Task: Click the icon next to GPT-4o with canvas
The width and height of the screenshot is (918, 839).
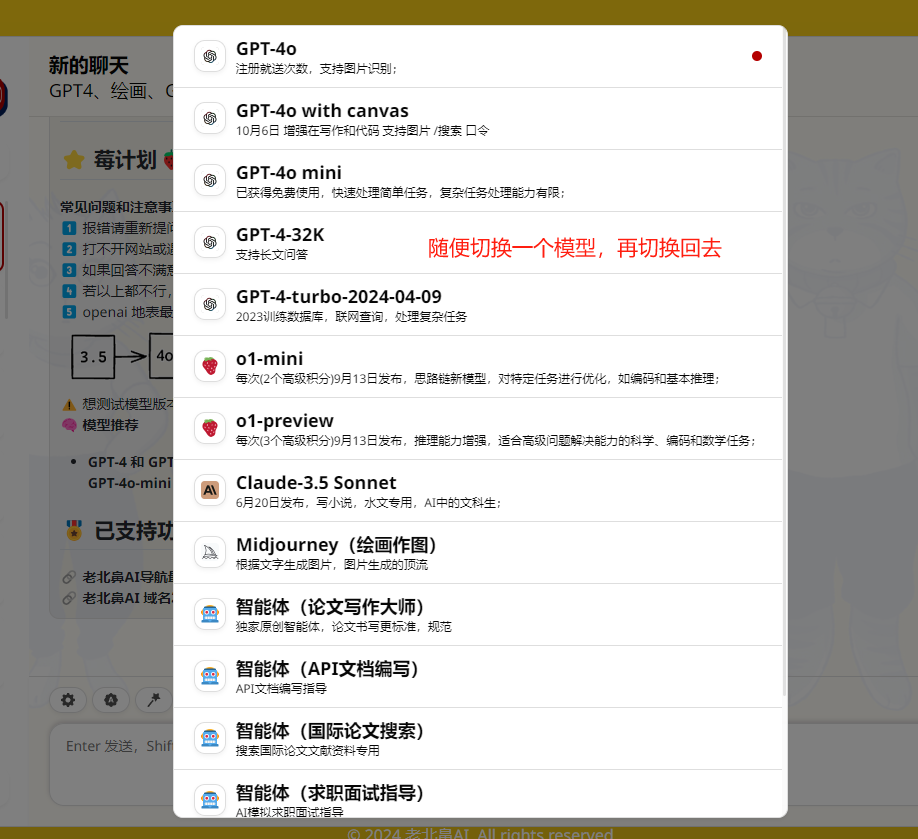Action: 210,118
